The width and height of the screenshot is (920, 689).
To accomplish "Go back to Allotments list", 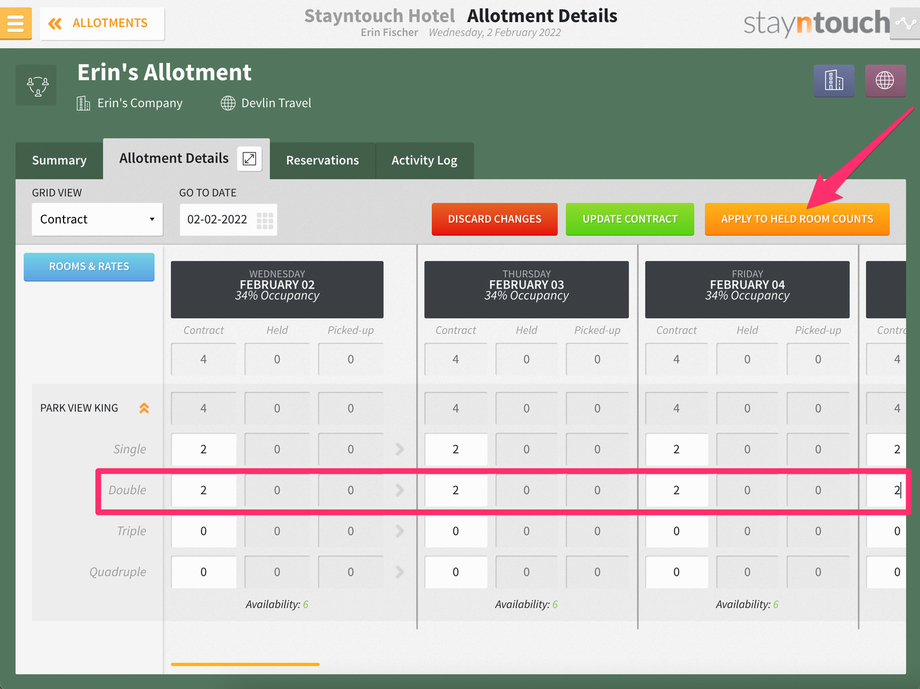I will 102,23.
